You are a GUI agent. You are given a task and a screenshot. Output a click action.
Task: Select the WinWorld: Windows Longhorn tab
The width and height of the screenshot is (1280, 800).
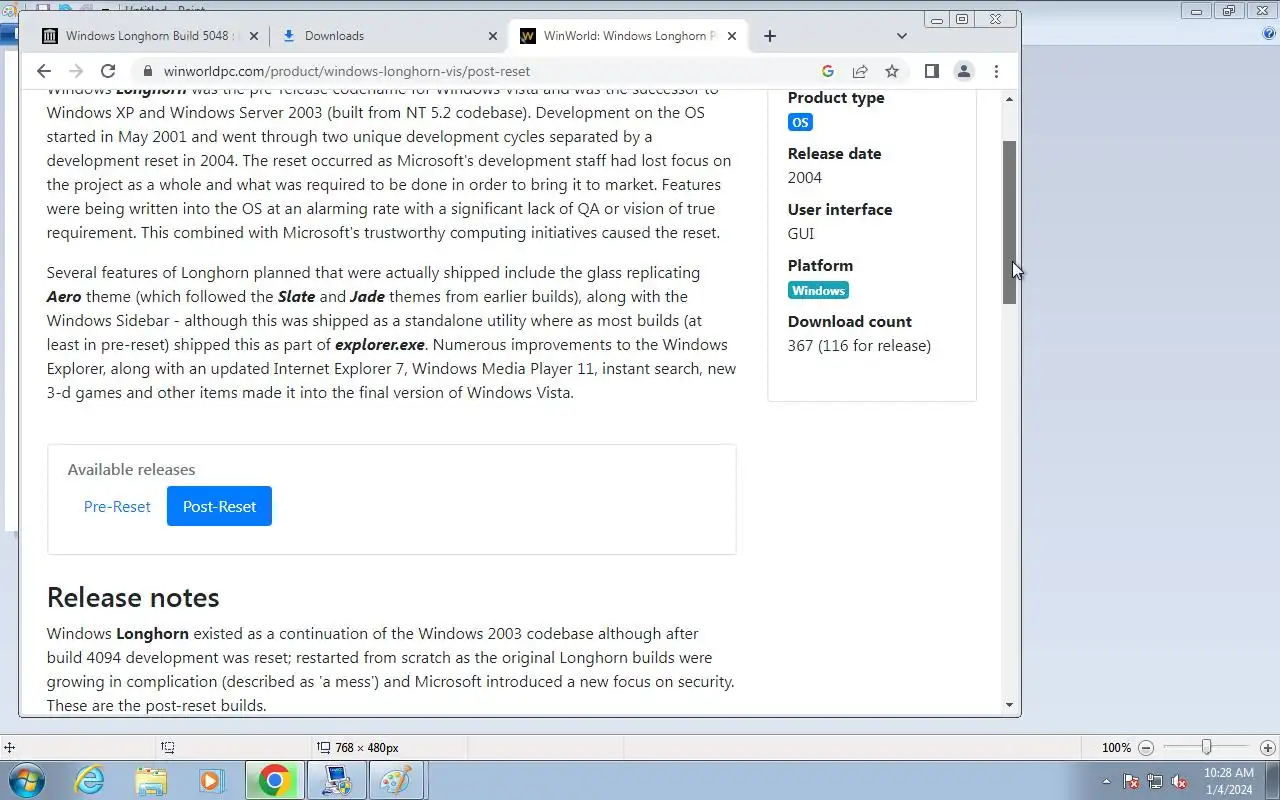pyautogui.click(x=628, y=36)
